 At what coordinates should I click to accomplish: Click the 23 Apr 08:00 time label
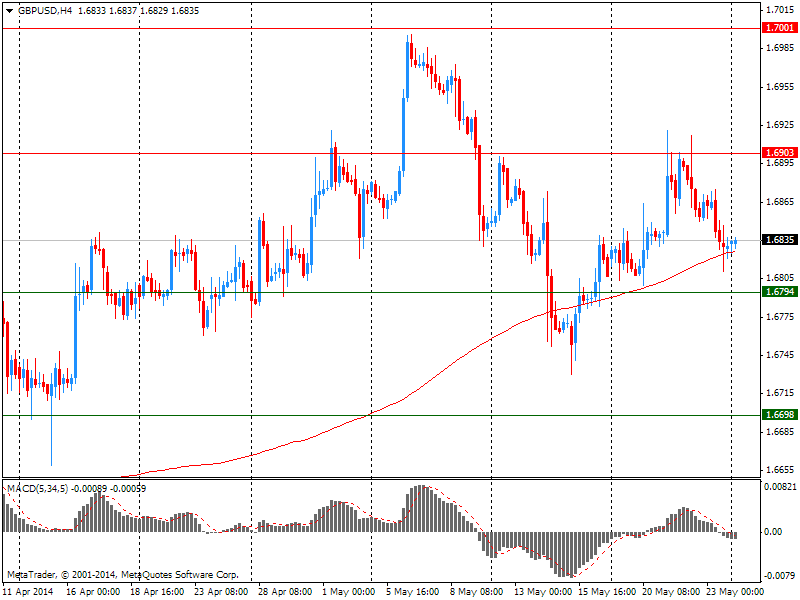221,592
